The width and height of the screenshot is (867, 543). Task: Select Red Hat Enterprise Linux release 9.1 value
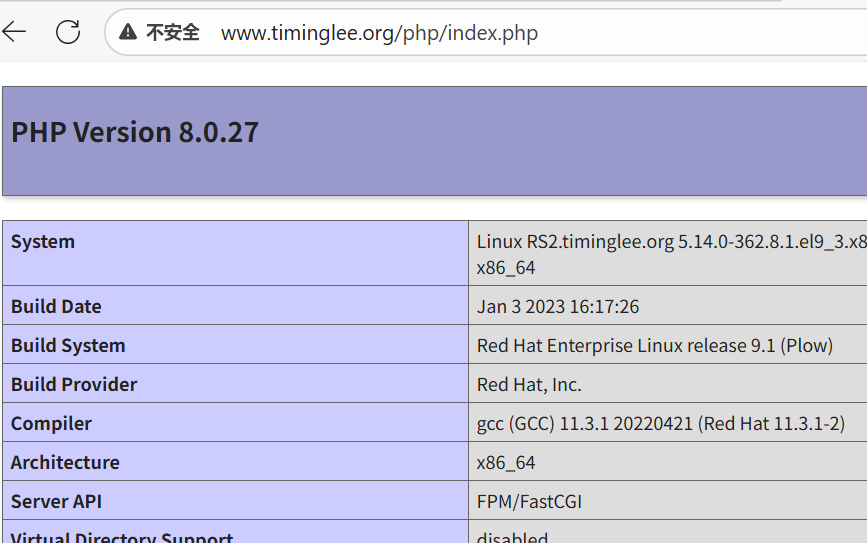click(x=655, y=346)
